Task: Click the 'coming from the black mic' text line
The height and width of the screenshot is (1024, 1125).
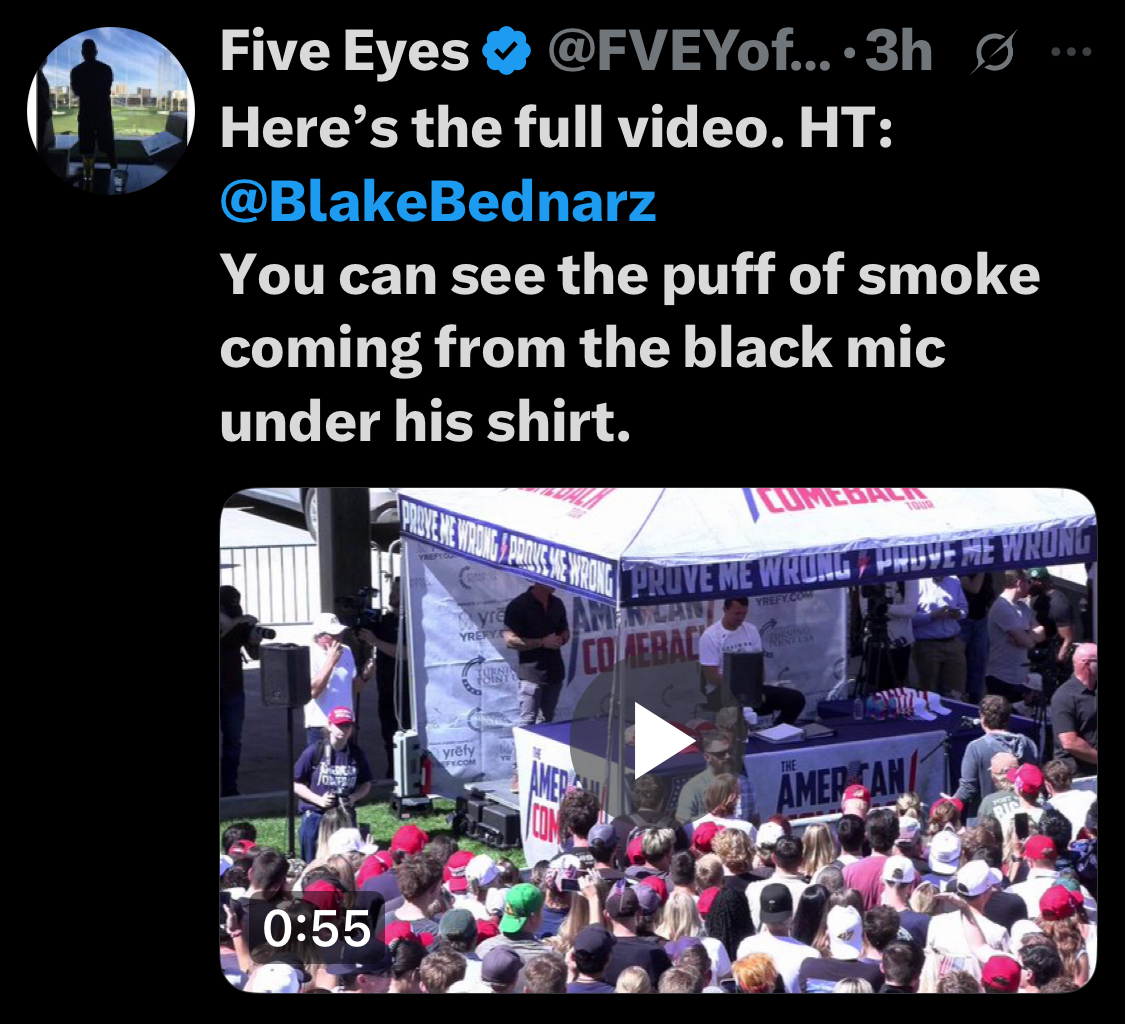Action: click(583, 349)
